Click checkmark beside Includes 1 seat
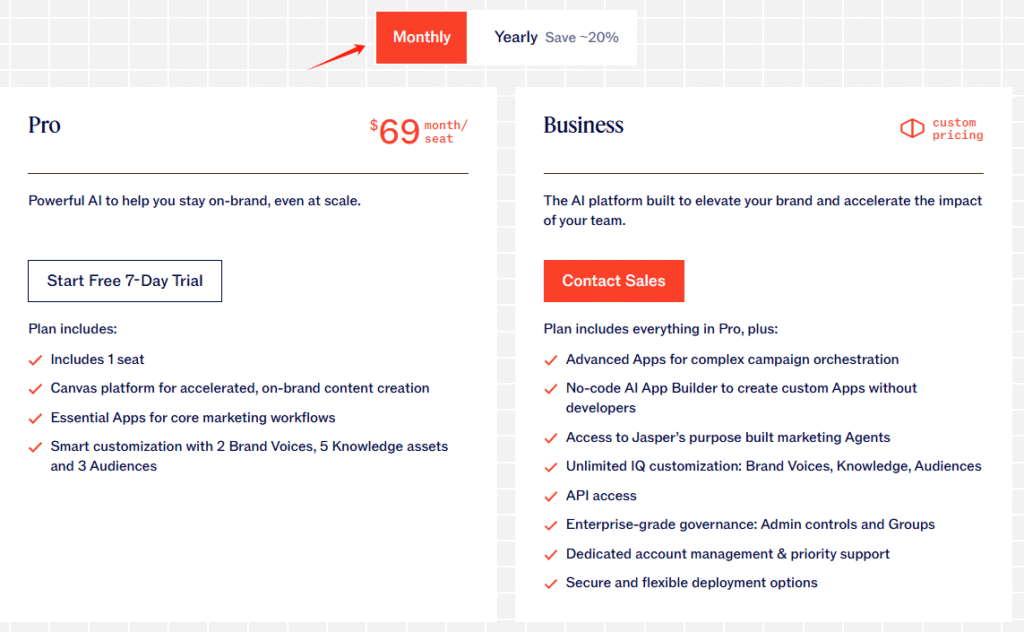Screen dimensions: 1024x632 click(x=35, y=359)
